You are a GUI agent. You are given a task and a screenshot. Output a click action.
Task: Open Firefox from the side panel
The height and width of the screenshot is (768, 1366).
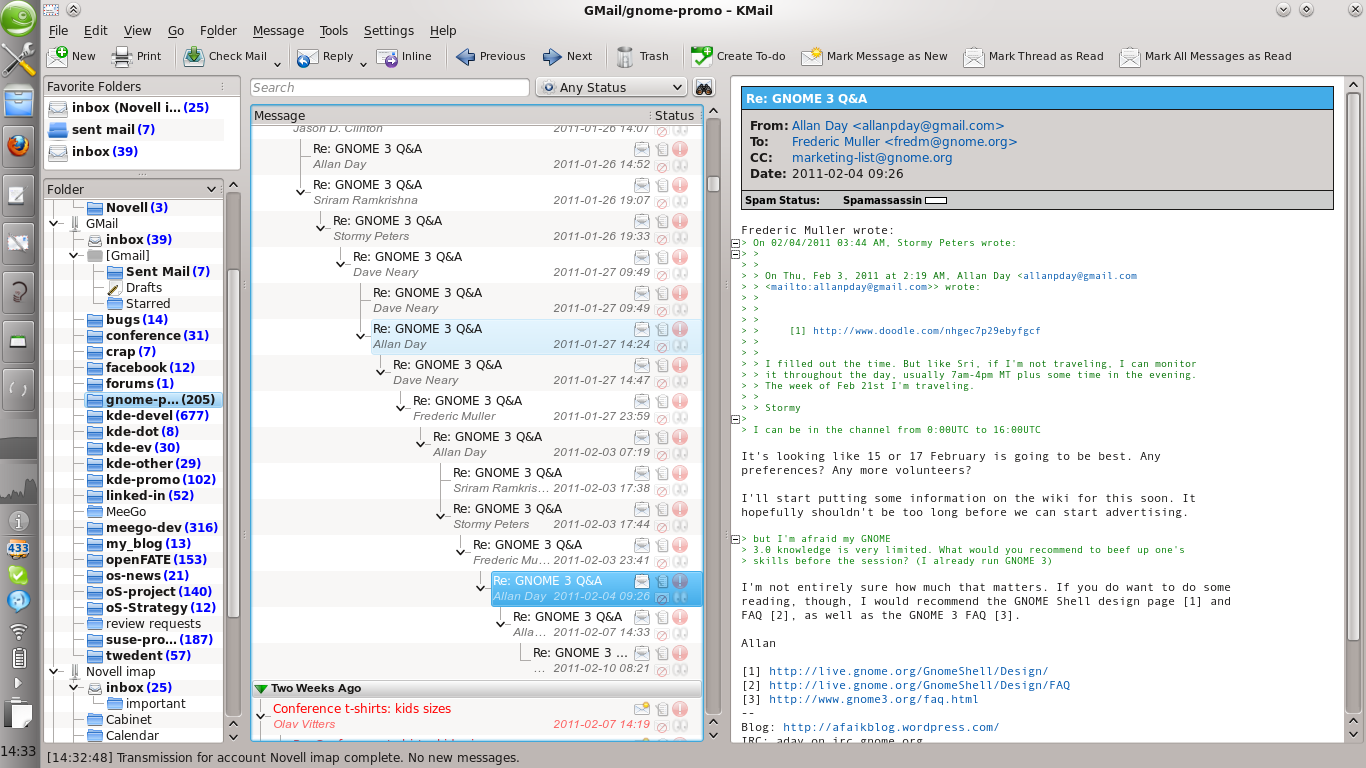click(x=18, y=146)
